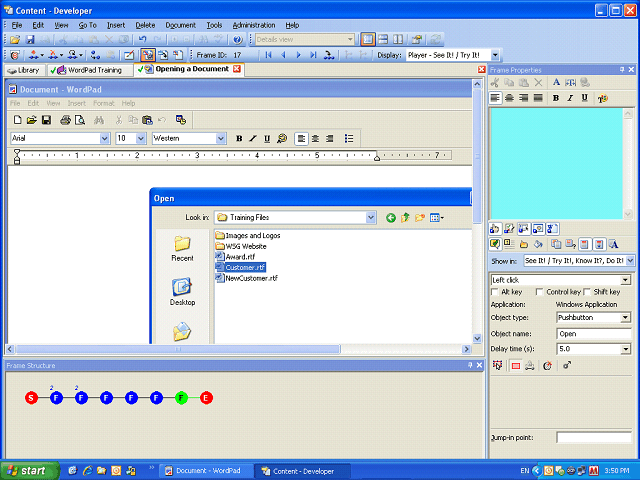The image size is (640, 480).
Task: Save icon in Developer main toolbar
Action: tap(30, 40)
